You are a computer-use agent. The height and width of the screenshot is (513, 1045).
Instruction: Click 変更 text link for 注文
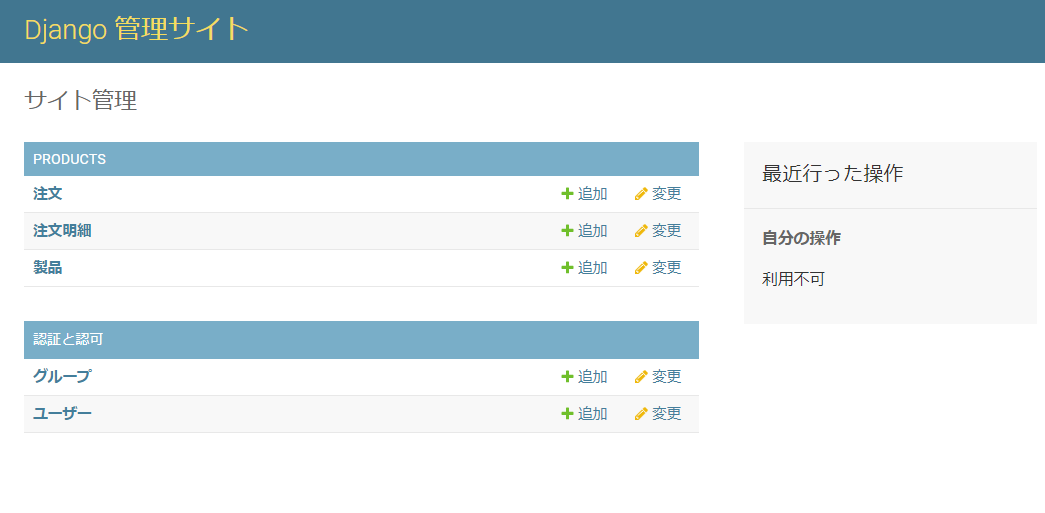(x=666, y=194)
